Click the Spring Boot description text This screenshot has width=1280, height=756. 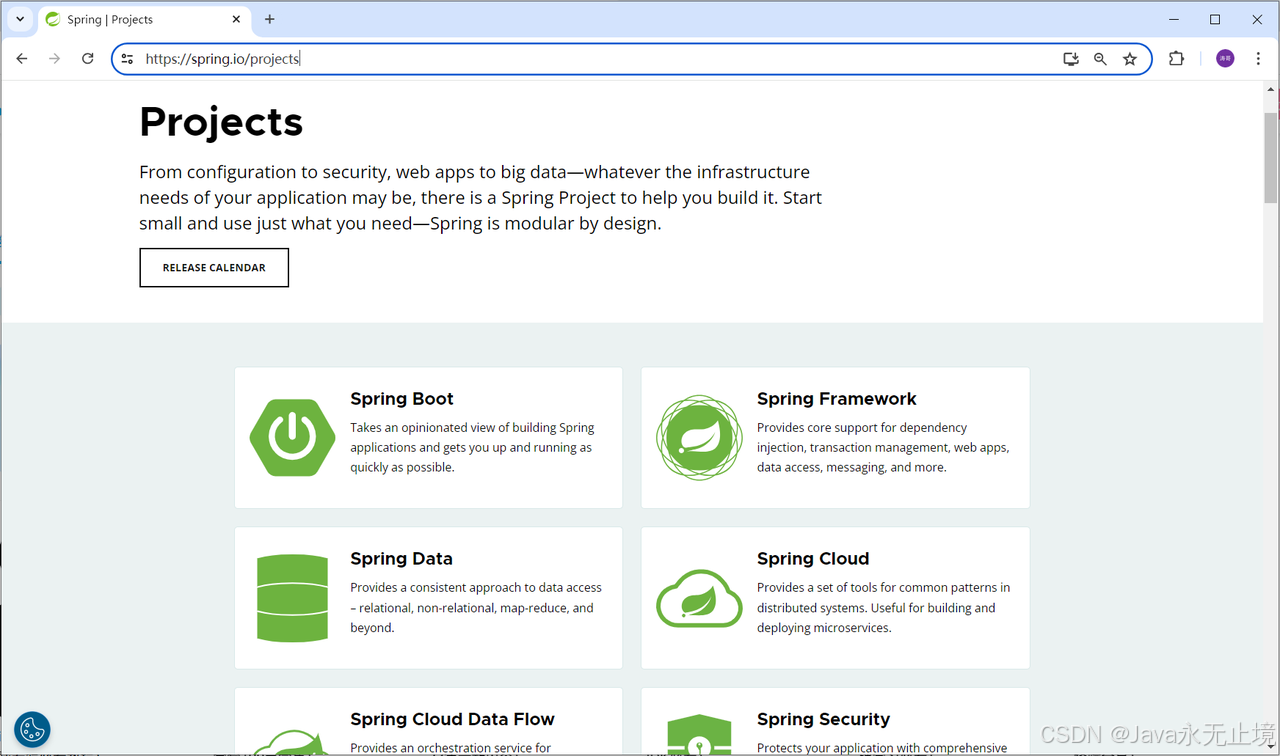point(472,447)
